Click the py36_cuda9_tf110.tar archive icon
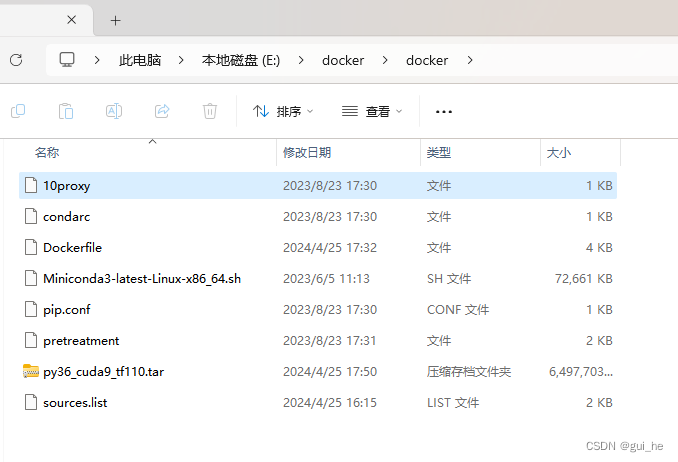The width and height of the screenshot is (678, 462). click(31, 371)
